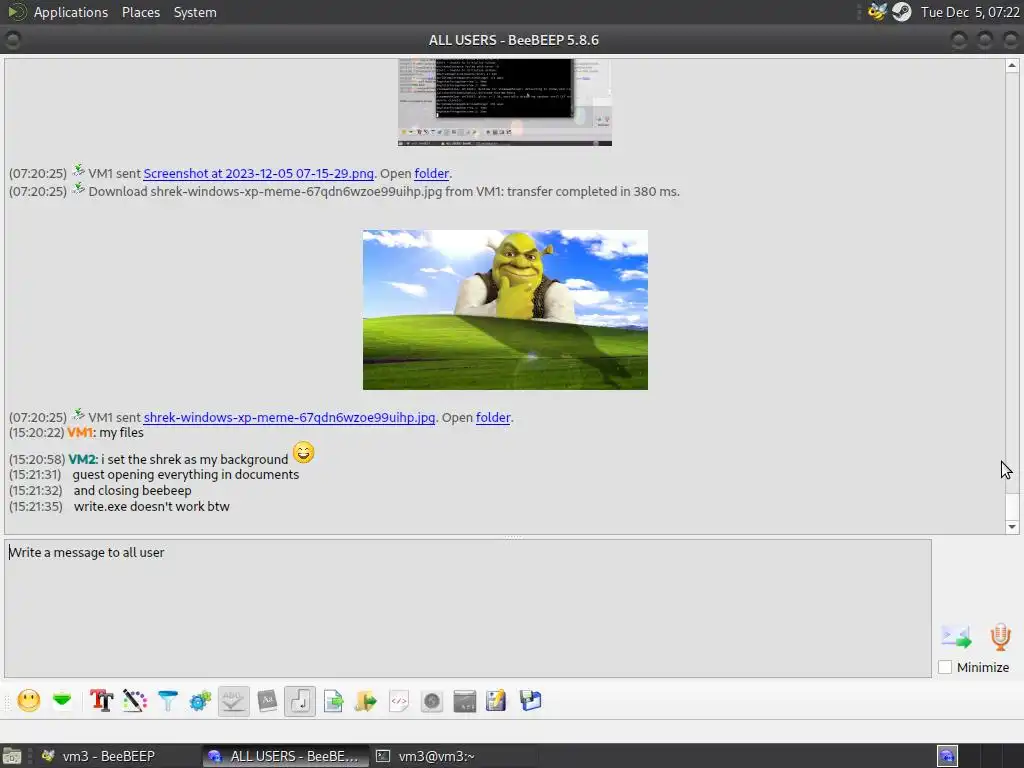Viewport: 1024px width, 768px height.
Task: Click message 'guest opening everything in documents'
Action: coord(185,475)
